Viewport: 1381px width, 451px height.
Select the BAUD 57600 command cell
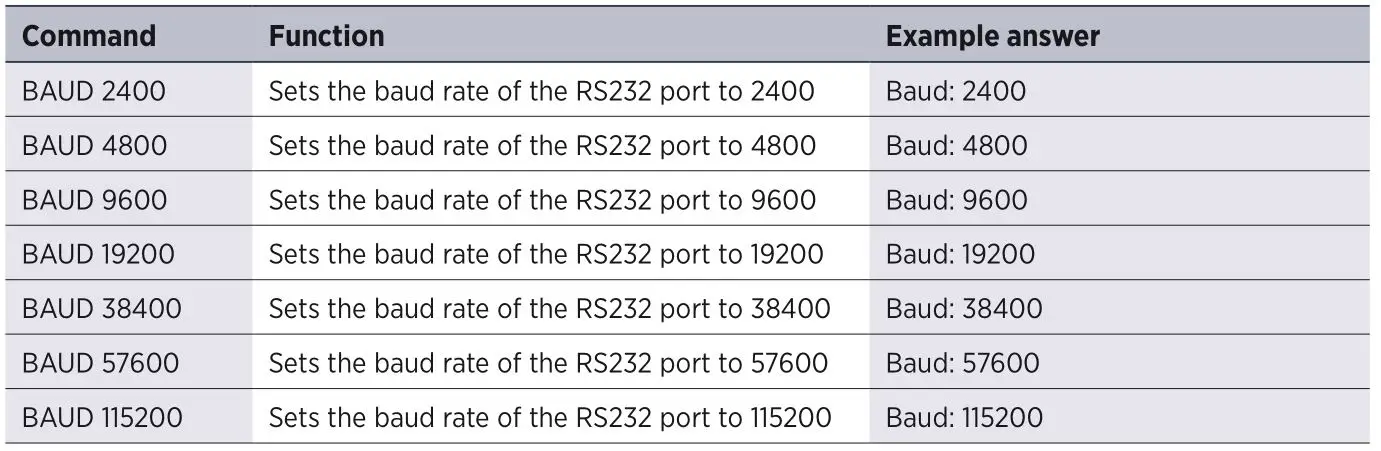pos(101,362)
